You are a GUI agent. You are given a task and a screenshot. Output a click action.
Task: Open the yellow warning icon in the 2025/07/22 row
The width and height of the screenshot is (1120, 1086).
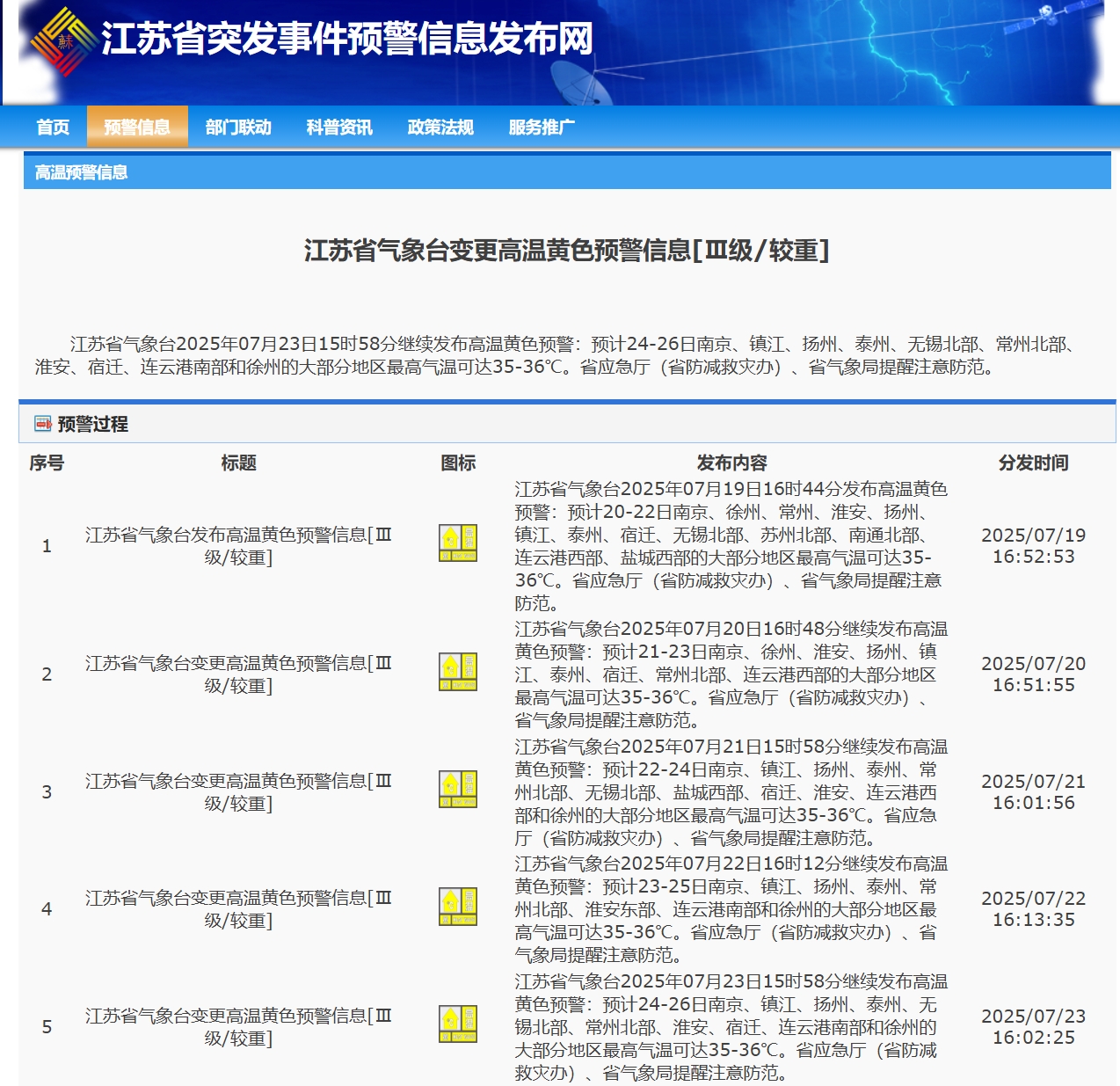(x=458, y=907)
